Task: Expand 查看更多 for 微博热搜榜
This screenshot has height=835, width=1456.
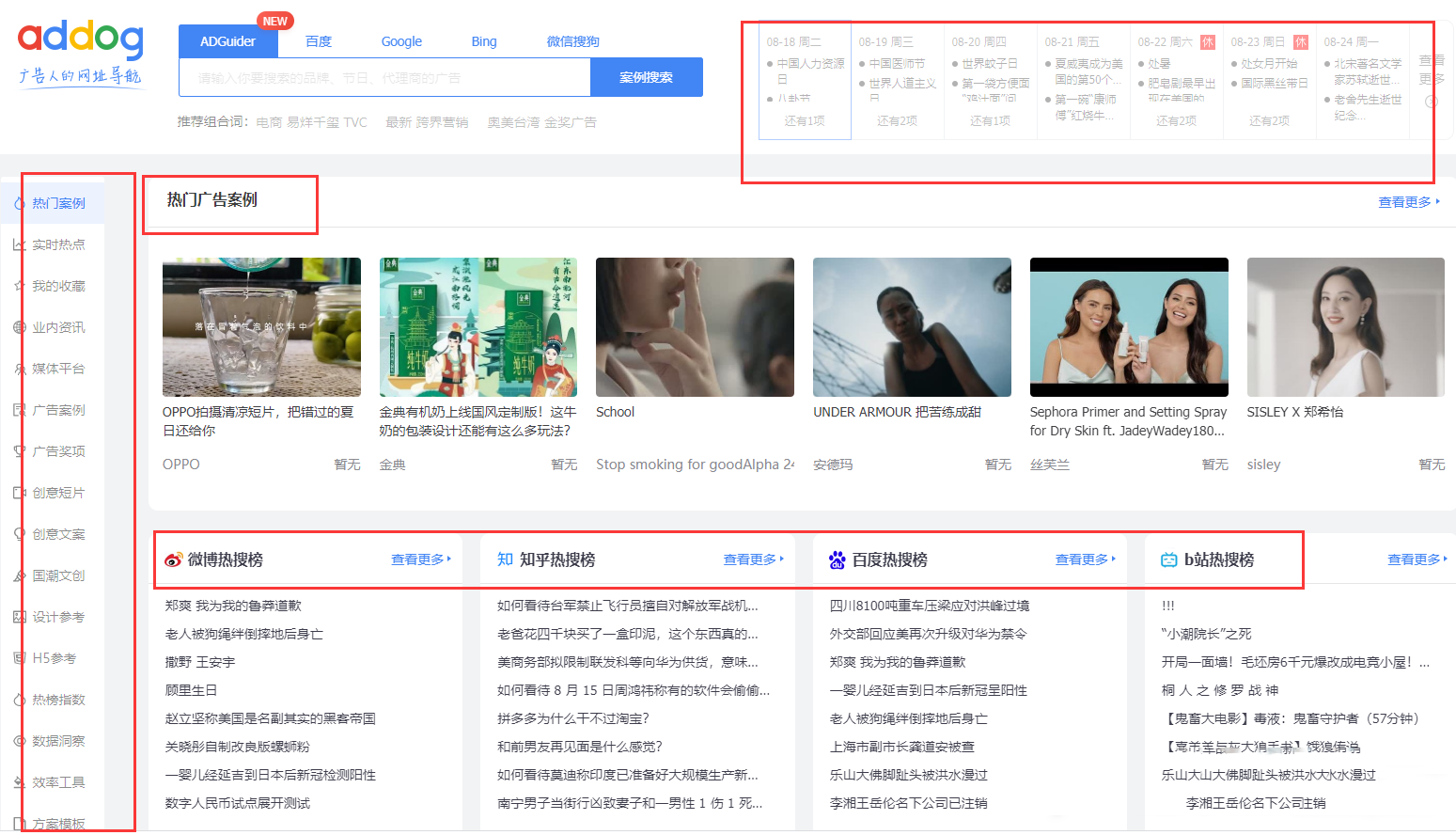Action: (x=421, y=559)
